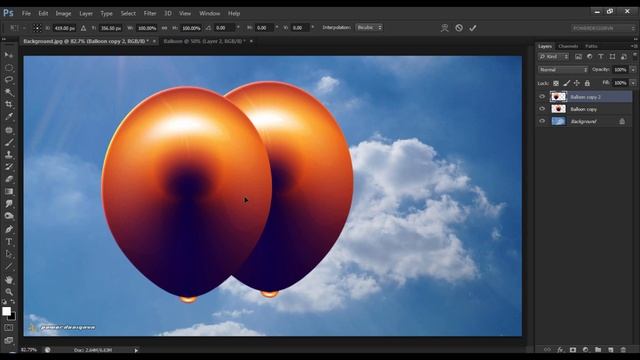Open status bar info arrow
This screenshot has width=640, height=360.
[136, 350]
